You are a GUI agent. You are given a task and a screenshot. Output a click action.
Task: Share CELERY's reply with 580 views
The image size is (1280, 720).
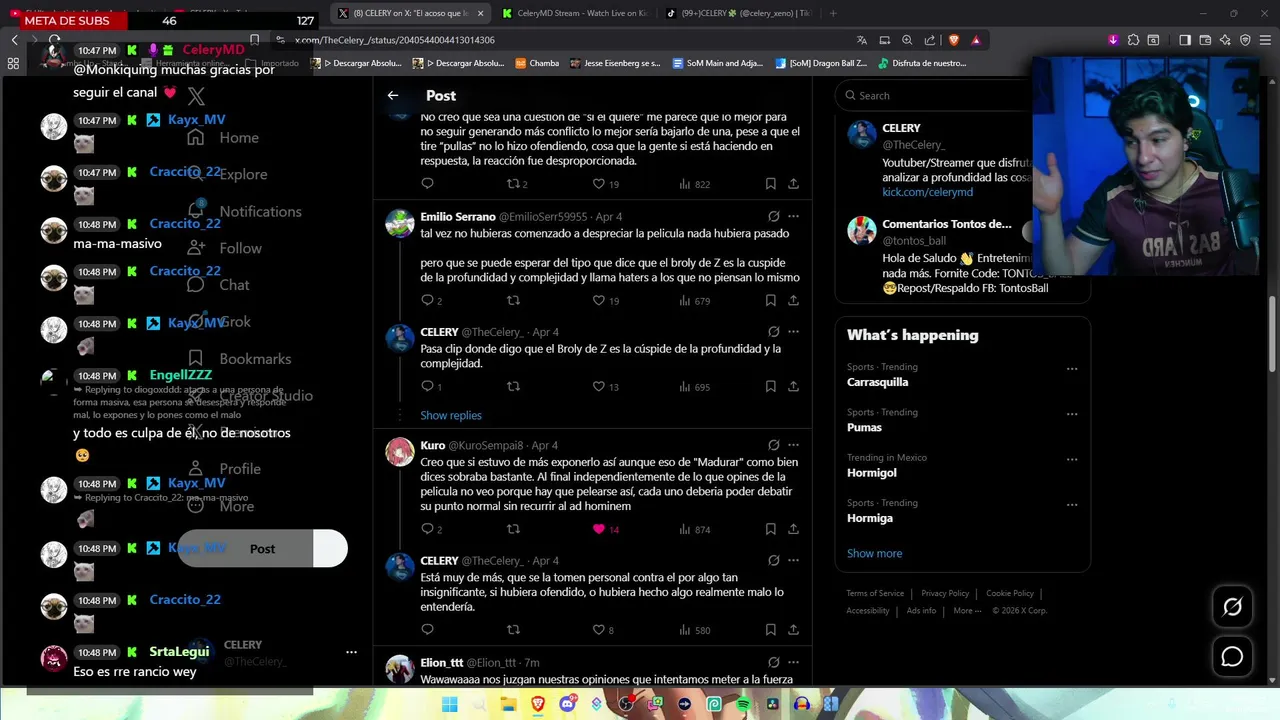793,630
